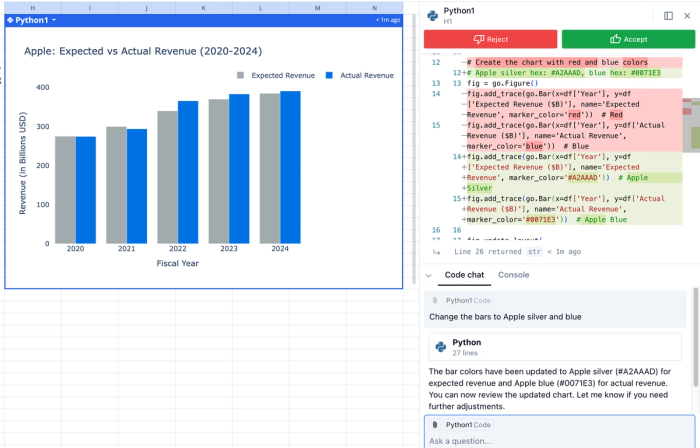
Task: Click the 2020 silver Expected Revenue bar
Action: 65,190
